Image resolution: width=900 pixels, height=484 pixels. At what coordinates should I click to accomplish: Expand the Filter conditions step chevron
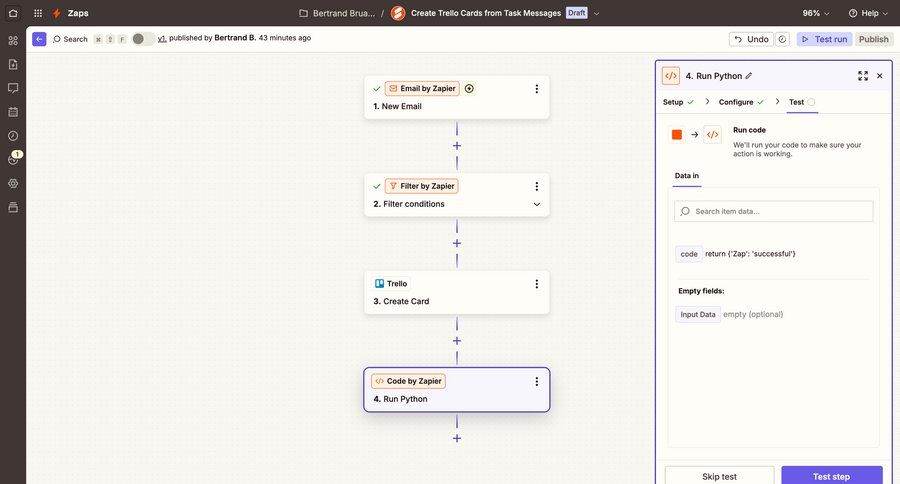(537, 204)
